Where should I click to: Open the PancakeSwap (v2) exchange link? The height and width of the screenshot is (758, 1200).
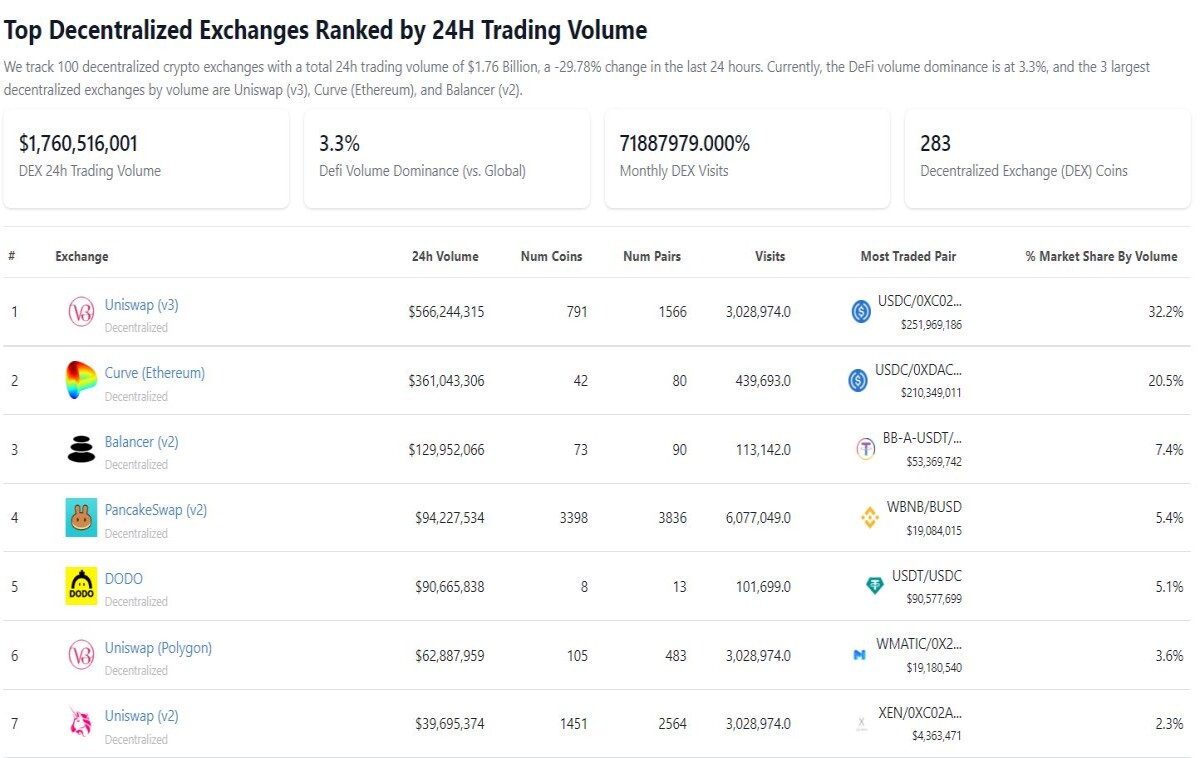[156, 510]
